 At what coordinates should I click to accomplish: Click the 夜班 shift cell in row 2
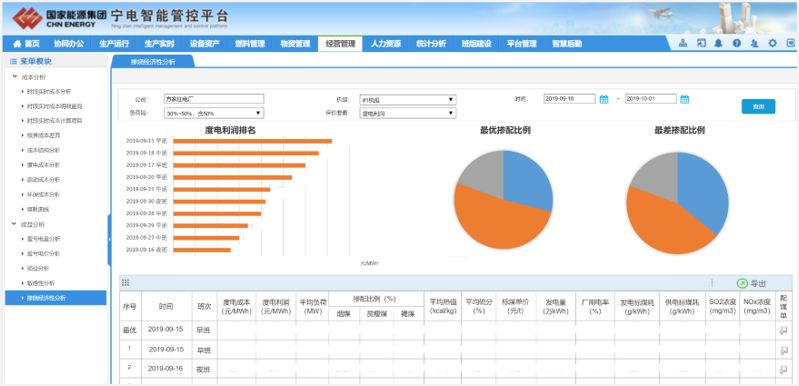click(204, 369)
